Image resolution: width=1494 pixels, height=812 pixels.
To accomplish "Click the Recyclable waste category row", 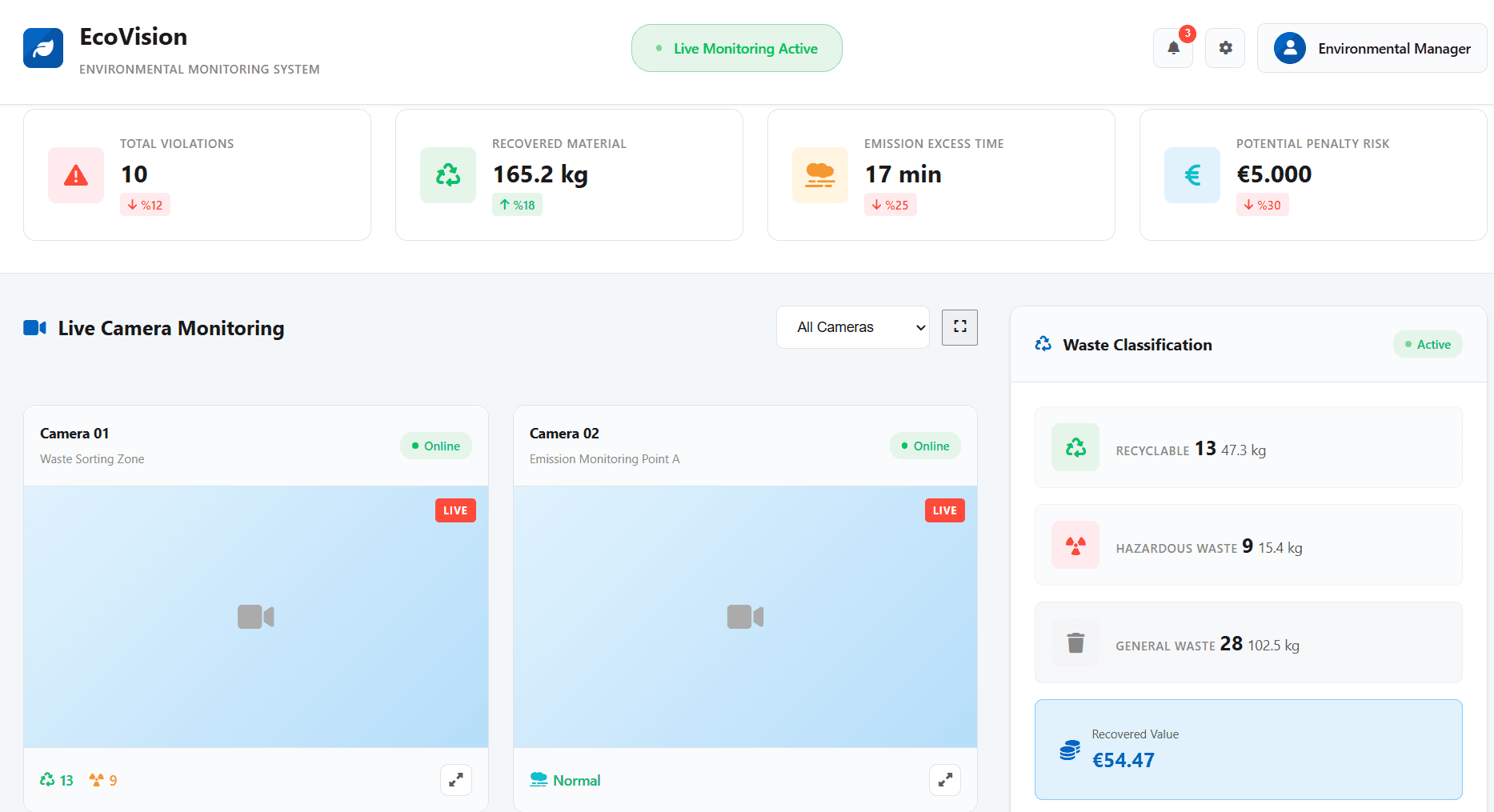I will click(1248, 448).
